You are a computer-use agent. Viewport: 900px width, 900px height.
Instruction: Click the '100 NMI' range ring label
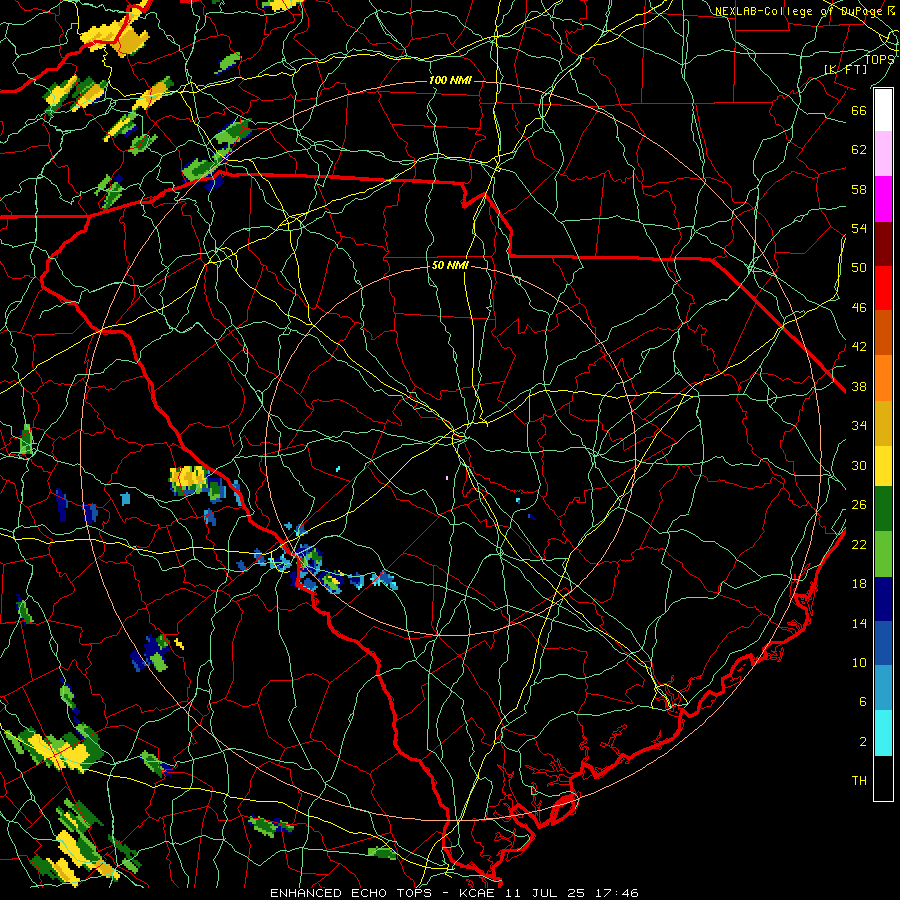point(450,80)
